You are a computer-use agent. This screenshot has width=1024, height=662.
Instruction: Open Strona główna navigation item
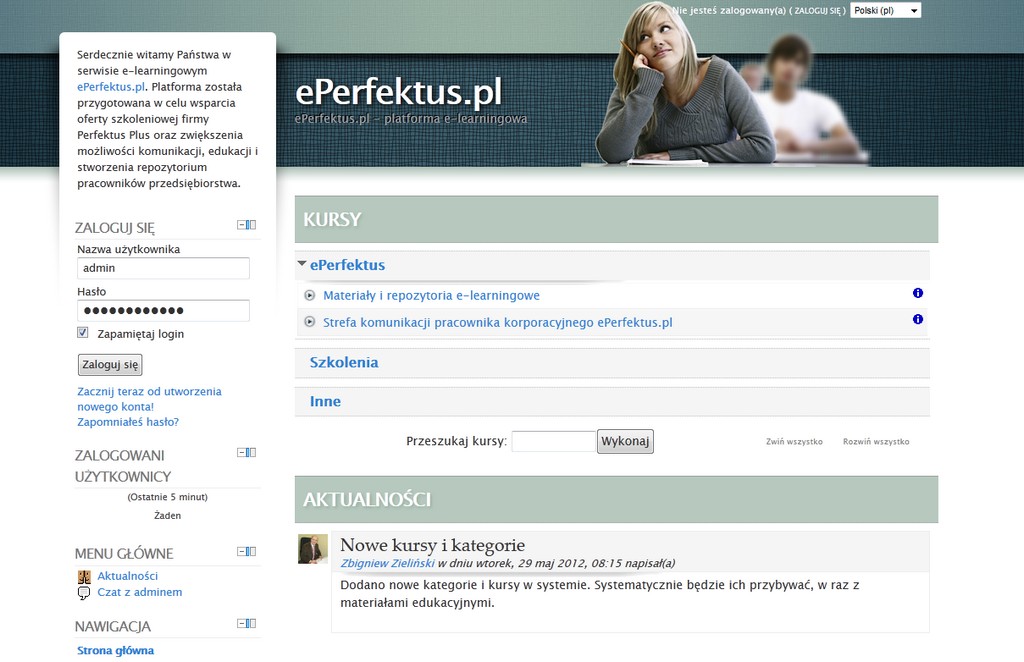116,650
